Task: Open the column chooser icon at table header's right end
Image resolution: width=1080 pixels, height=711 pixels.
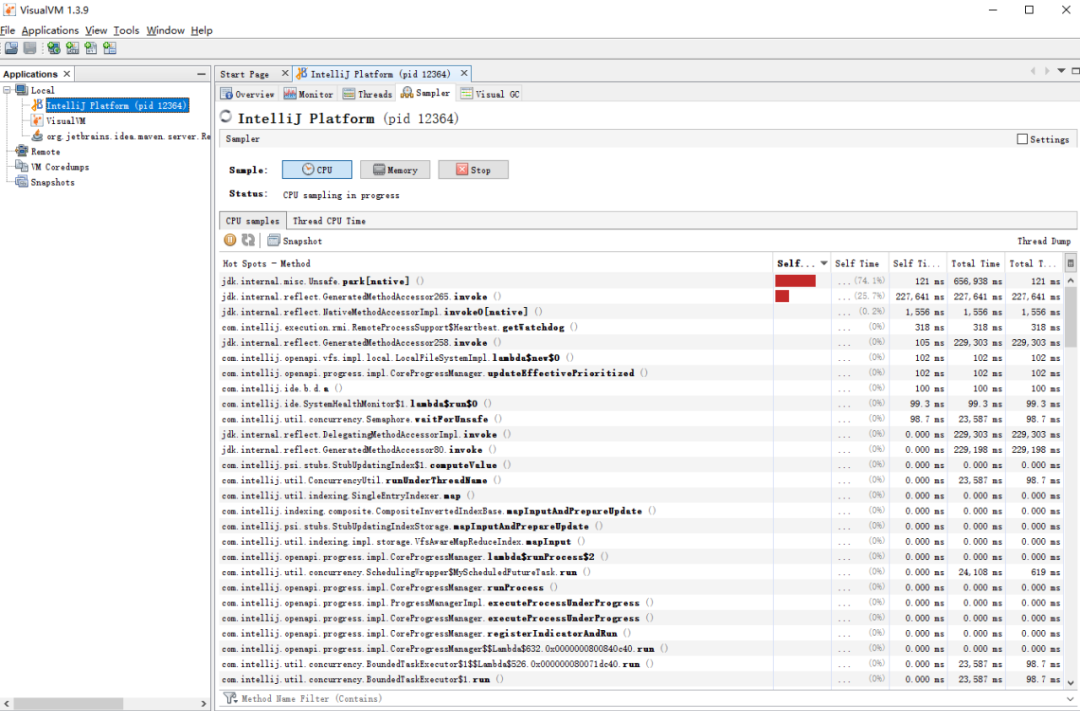Action: (1070, 262)
